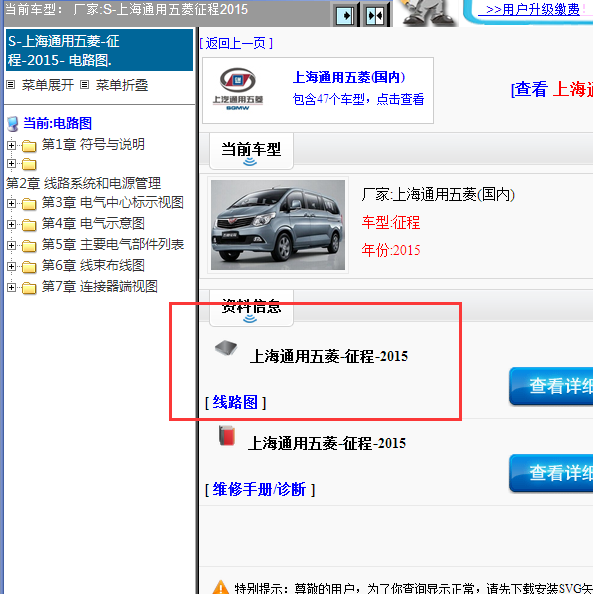
Task: Click 包含47个车型，点击查看 link
Action: click(358, 99)
